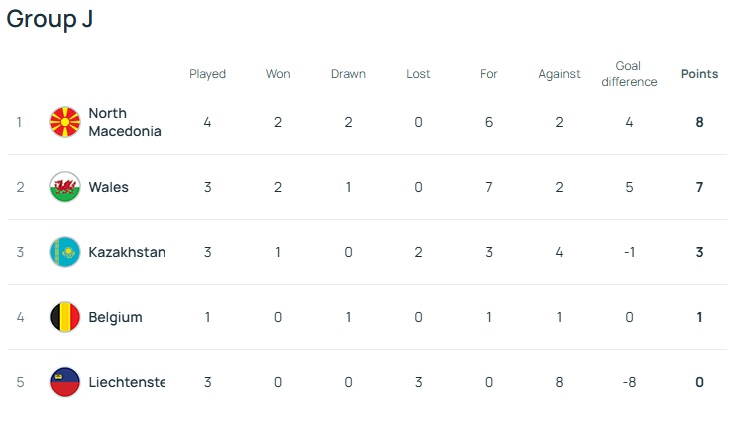Click the Lost column header
The image size is (746, 421).
tap(418, 74)
